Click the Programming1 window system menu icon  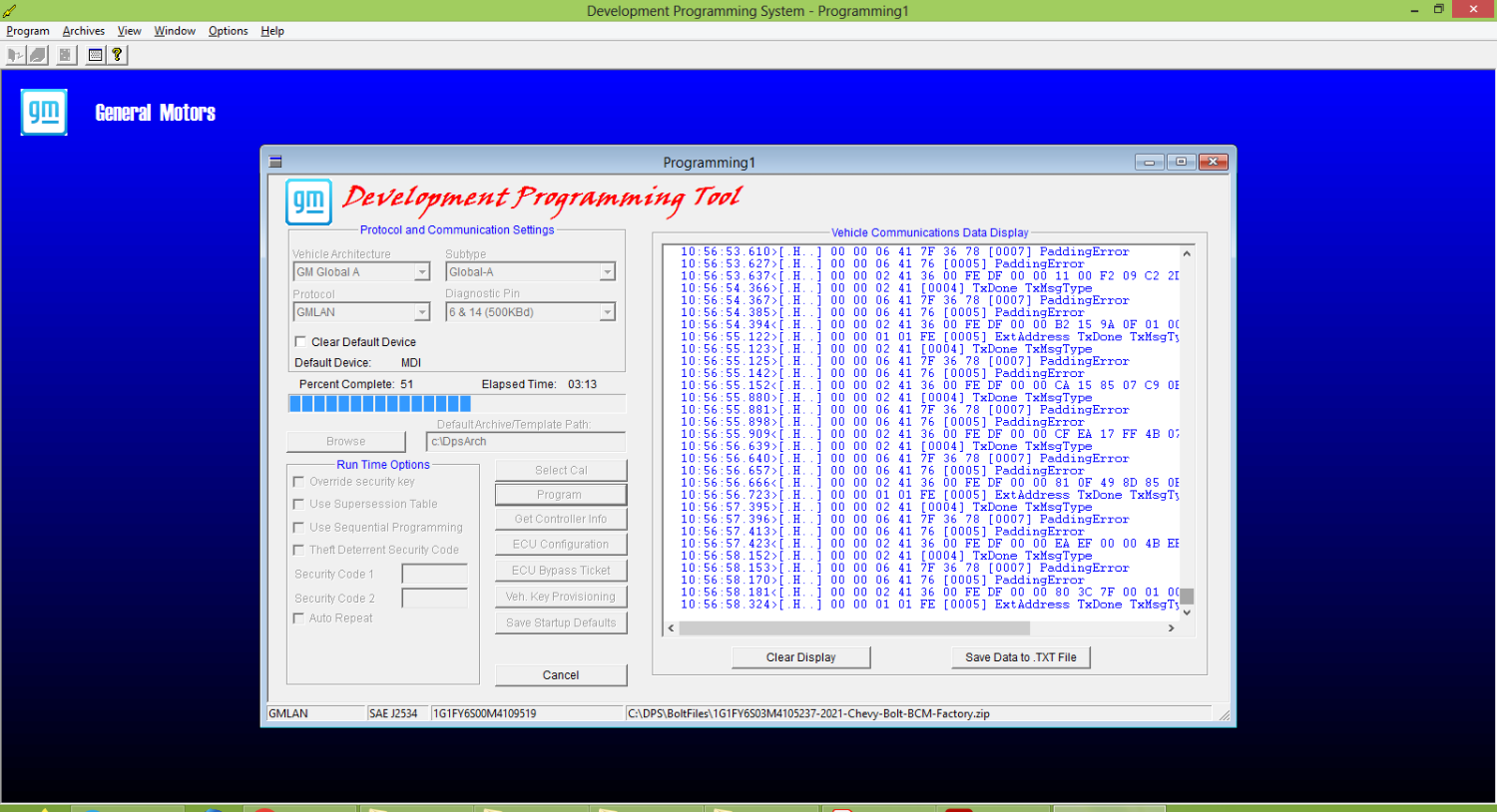point(275,162)
